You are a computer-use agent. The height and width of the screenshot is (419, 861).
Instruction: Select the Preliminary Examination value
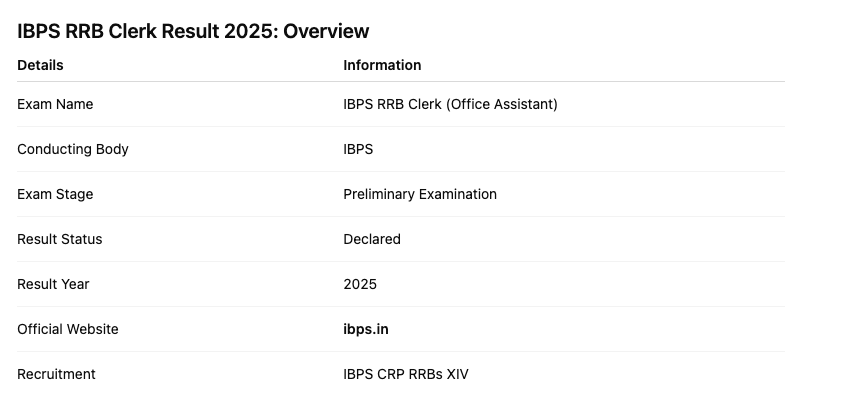coord(420,194)
